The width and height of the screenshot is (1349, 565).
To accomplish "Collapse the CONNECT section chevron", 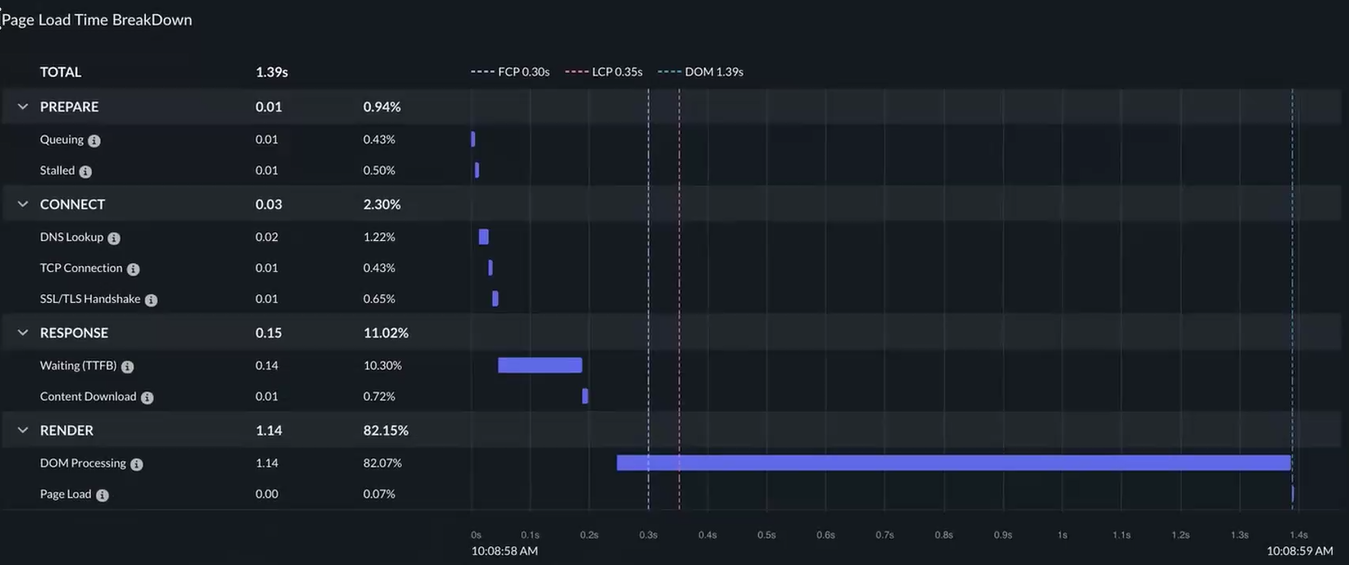I will pos(23,204).
